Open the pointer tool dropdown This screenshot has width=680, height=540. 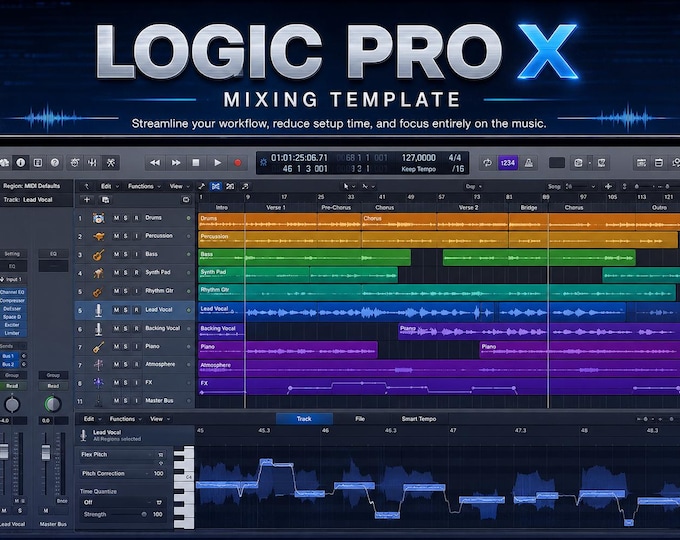click(349, 187)
